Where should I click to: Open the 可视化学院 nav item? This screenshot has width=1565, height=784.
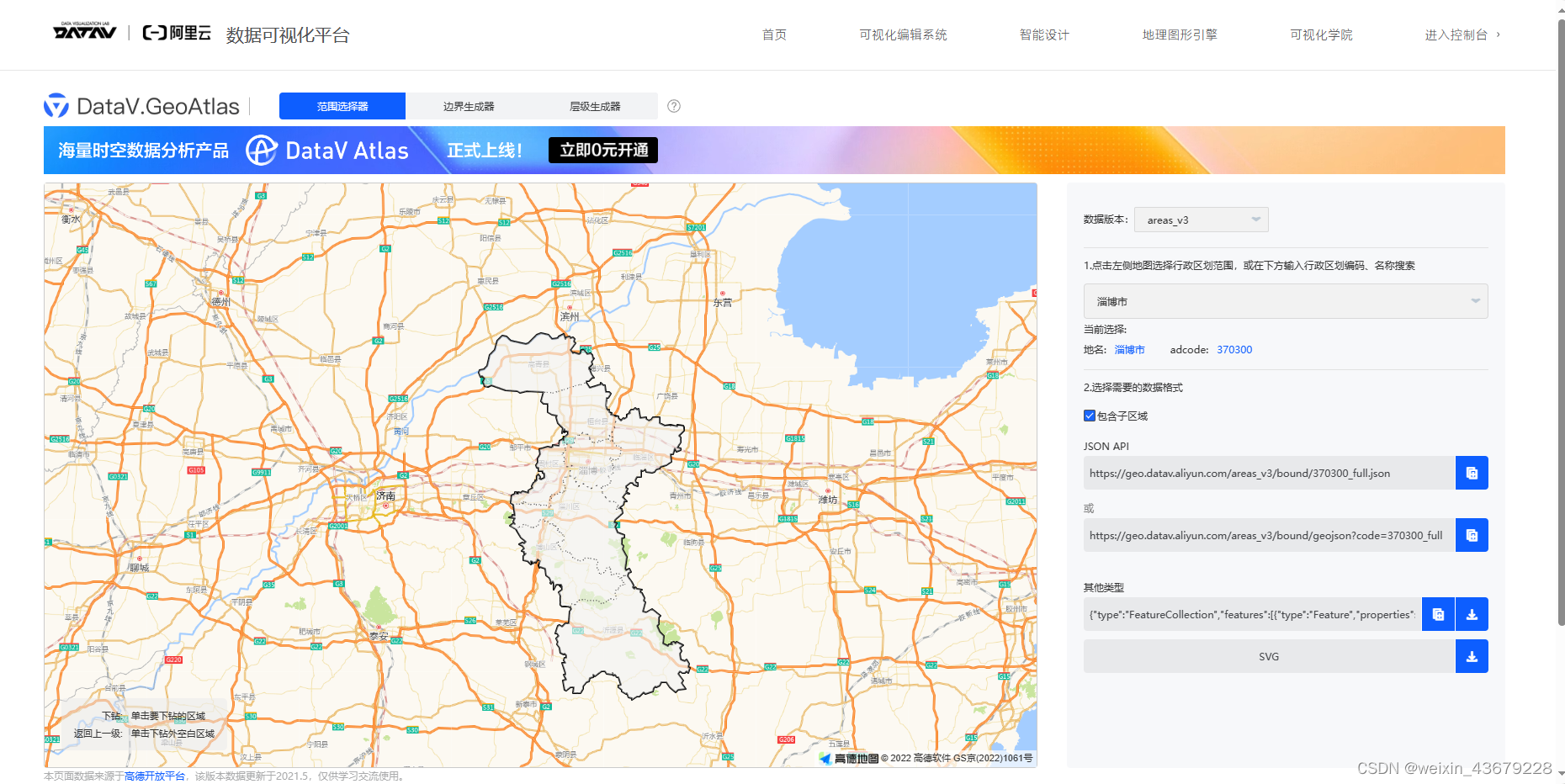coord(1321,34)
